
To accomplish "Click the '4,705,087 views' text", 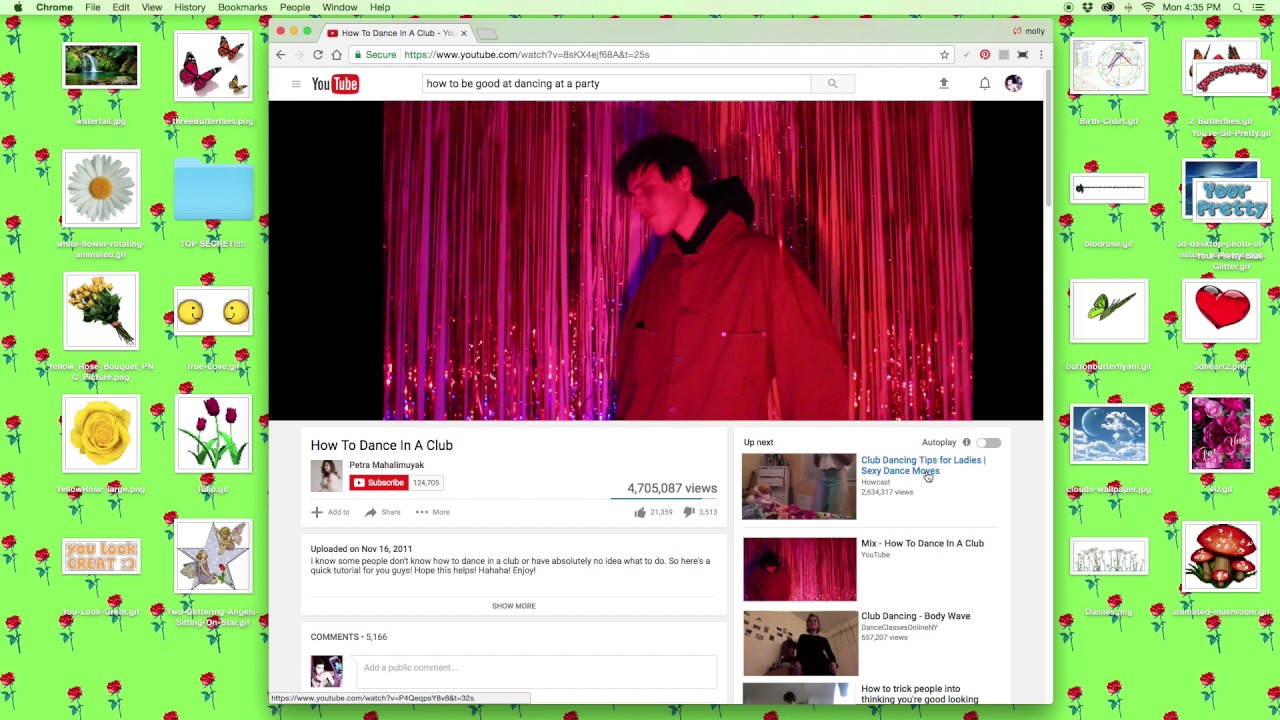I will point(672,488).
